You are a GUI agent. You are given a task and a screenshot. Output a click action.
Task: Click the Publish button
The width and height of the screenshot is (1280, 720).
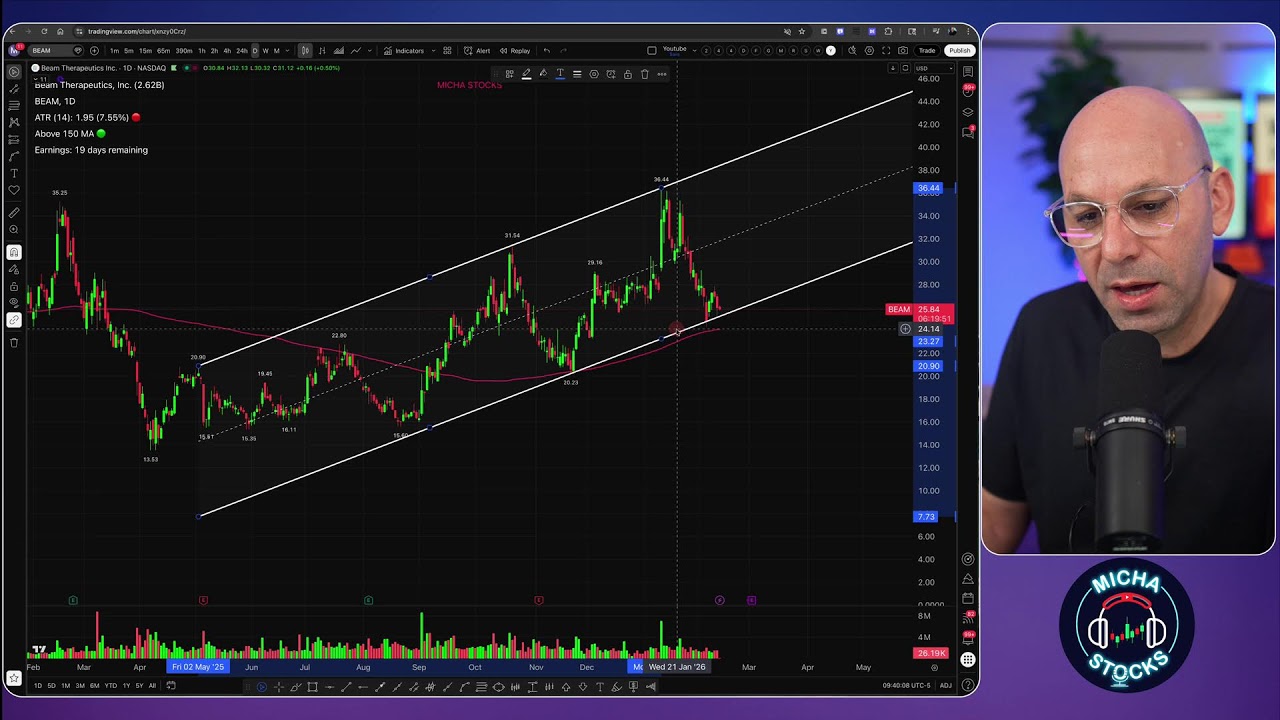pos(959,50)
